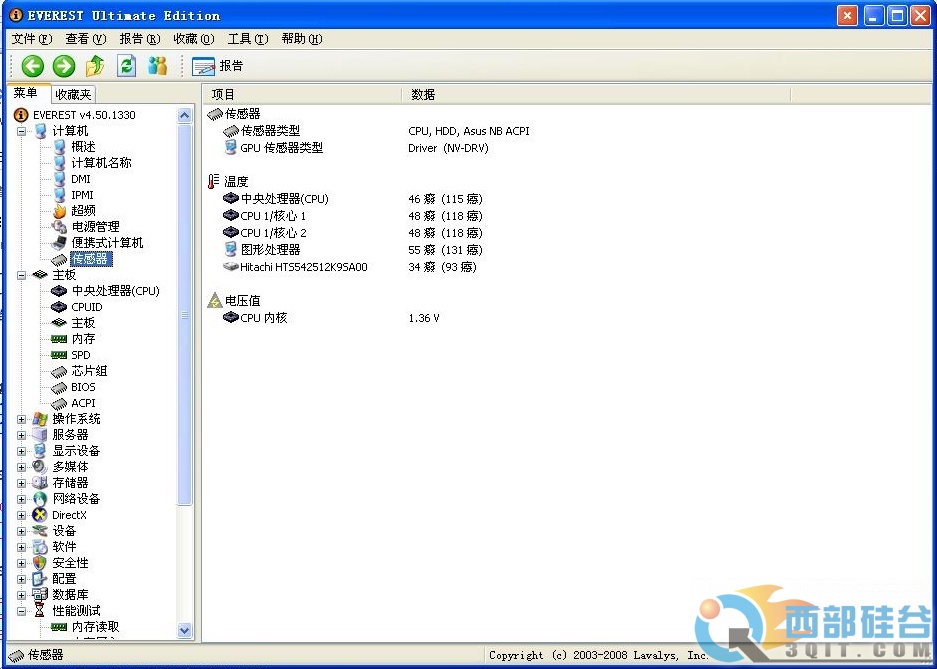Viewport: 937px width, 669px height.
Task: Expand the 软件 tree node
Action: (22, 547)
